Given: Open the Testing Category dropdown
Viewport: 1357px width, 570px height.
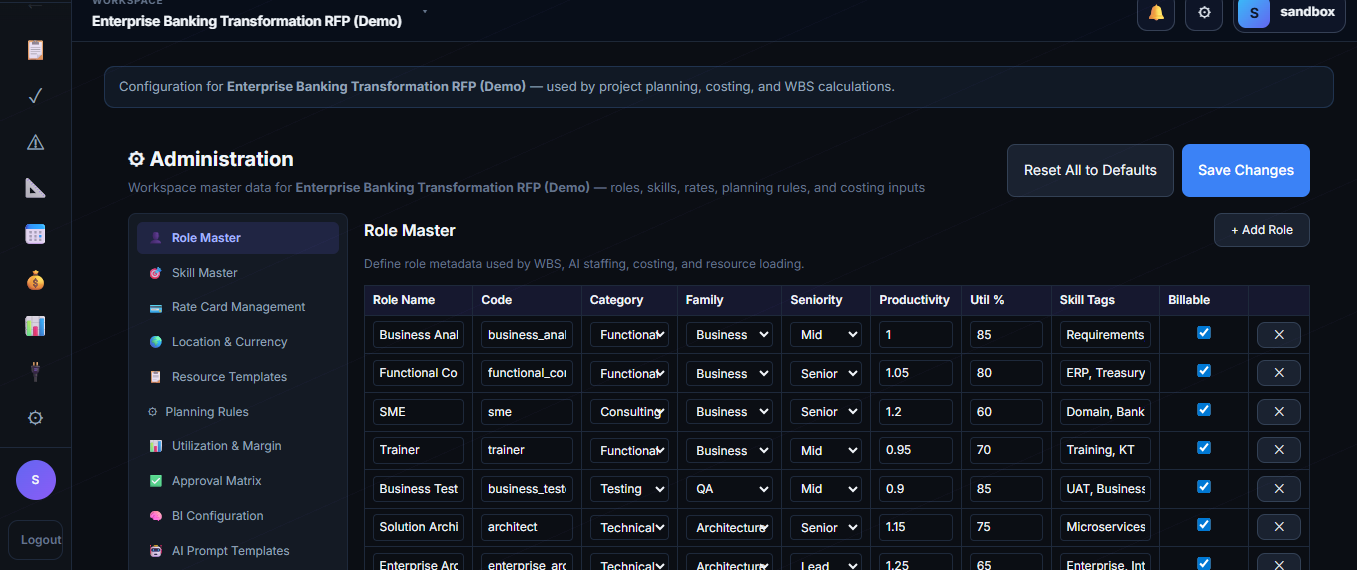Looking at the screenshot, I should (x=629, y=489).
